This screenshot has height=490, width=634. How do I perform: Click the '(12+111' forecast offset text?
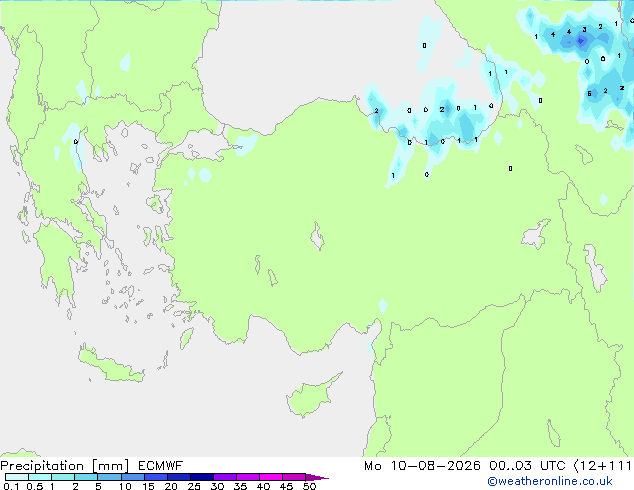coord(603,466)
